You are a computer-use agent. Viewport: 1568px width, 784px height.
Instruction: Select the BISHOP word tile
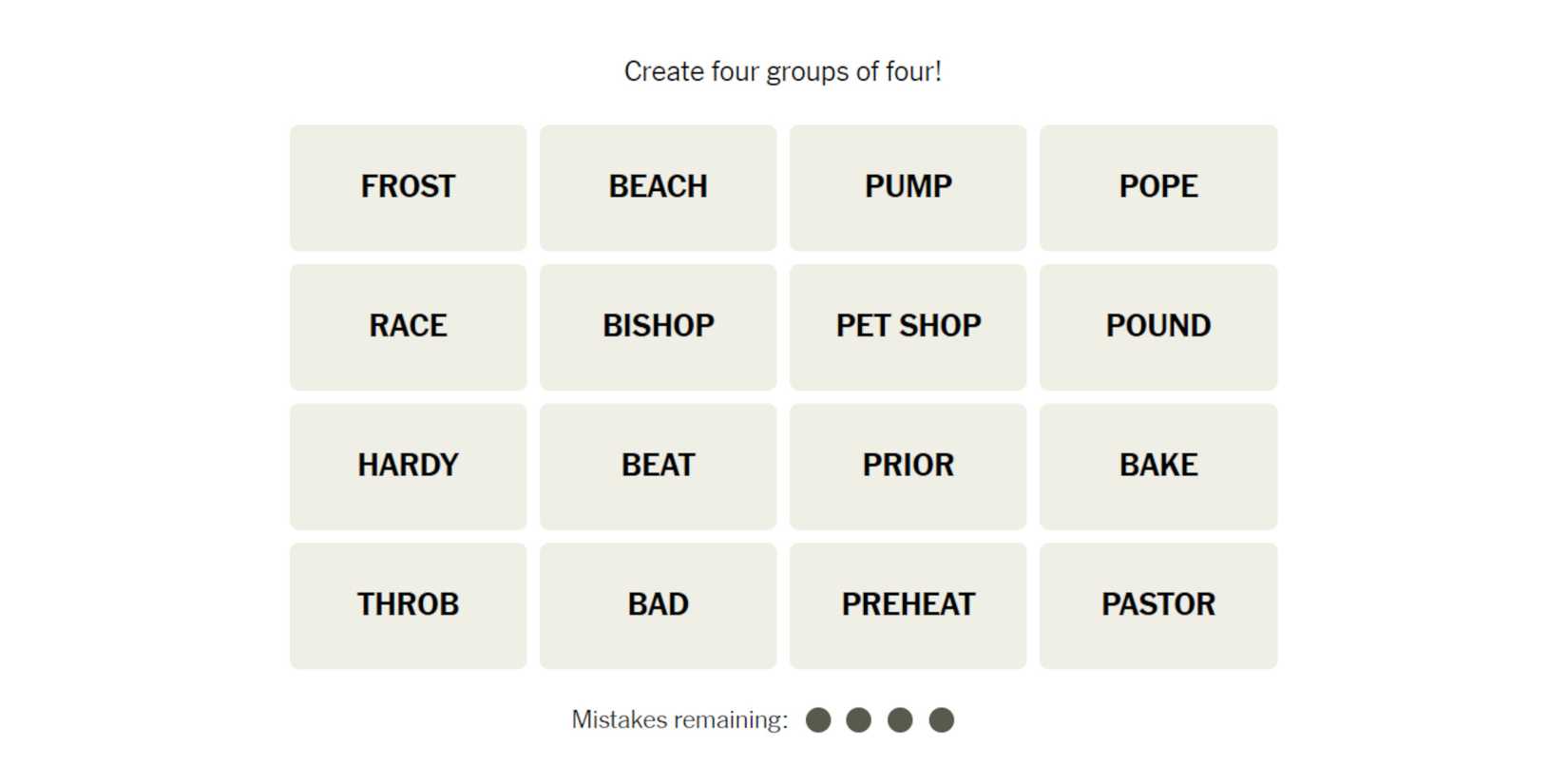click(x=658, y=327)
